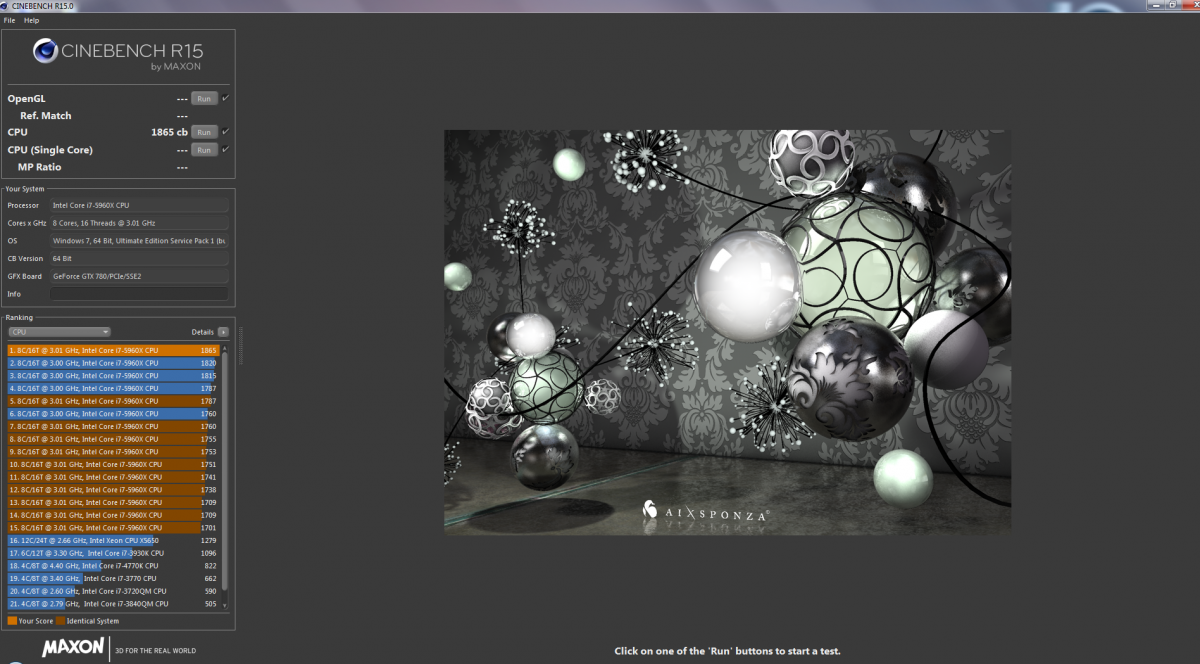Toggle the OpenGL test checkmark
The height and width of the screenshot is (664, 1200).
(x=226, y=98)
